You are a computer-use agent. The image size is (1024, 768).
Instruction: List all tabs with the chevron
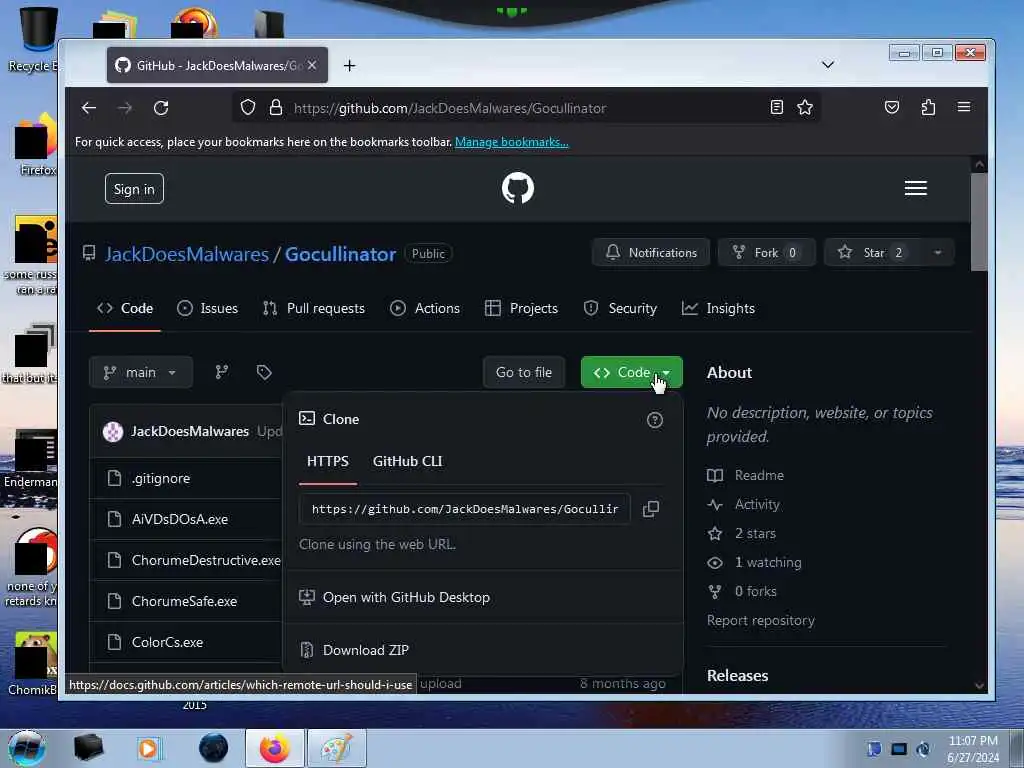827,65
